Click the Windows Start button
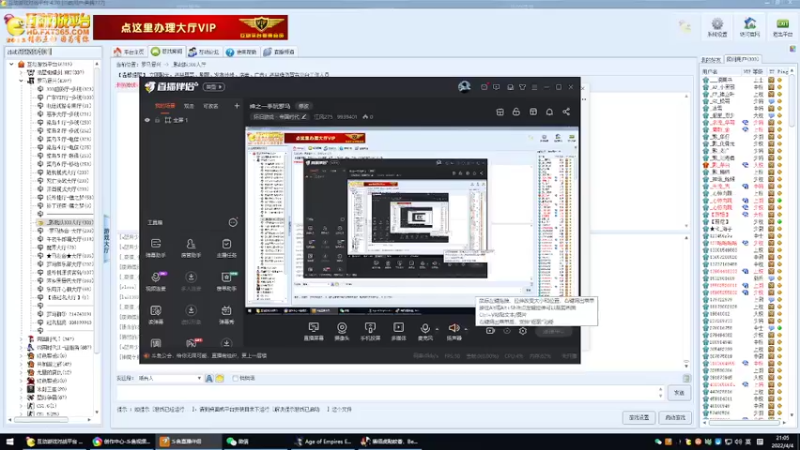The image size is (800, 450). pos(10,441)
